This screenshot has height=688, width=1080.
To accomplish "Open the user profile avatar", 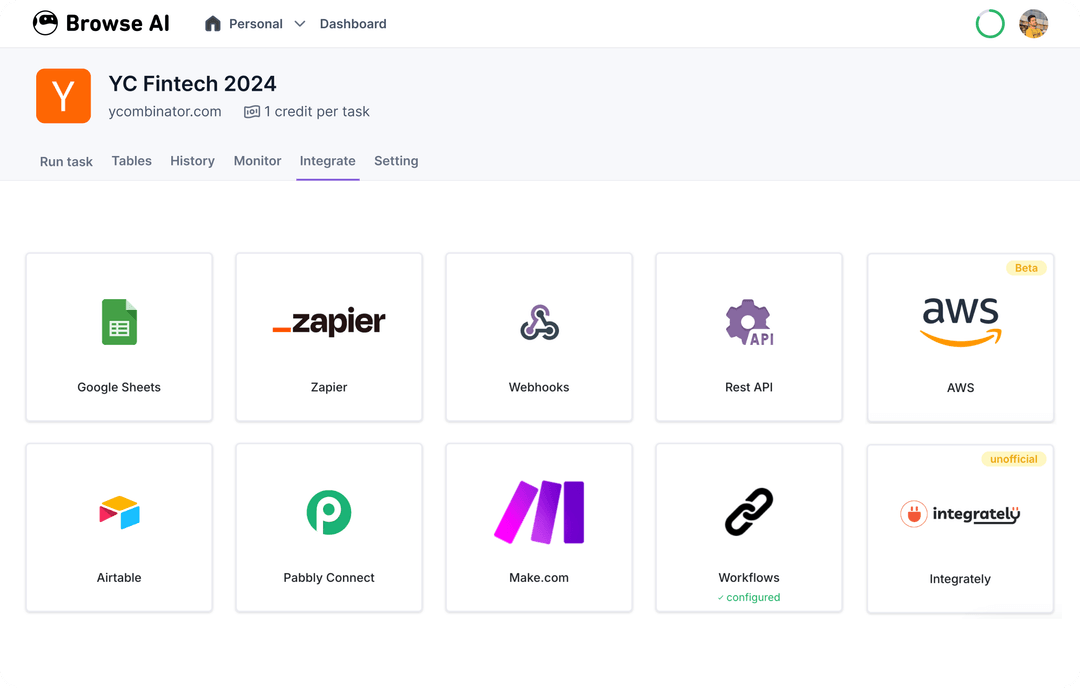I will click(1033, 23).
